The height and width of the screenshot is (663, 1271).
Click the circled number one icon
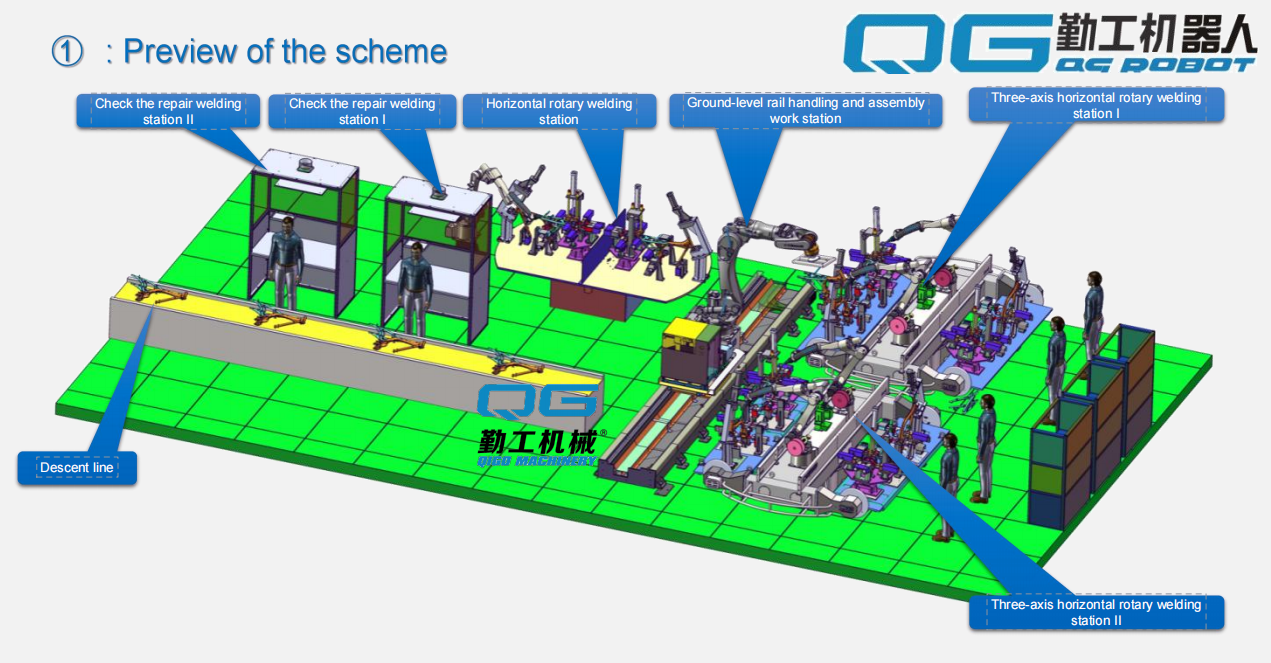pyautogui.click(x=67, y=51)
